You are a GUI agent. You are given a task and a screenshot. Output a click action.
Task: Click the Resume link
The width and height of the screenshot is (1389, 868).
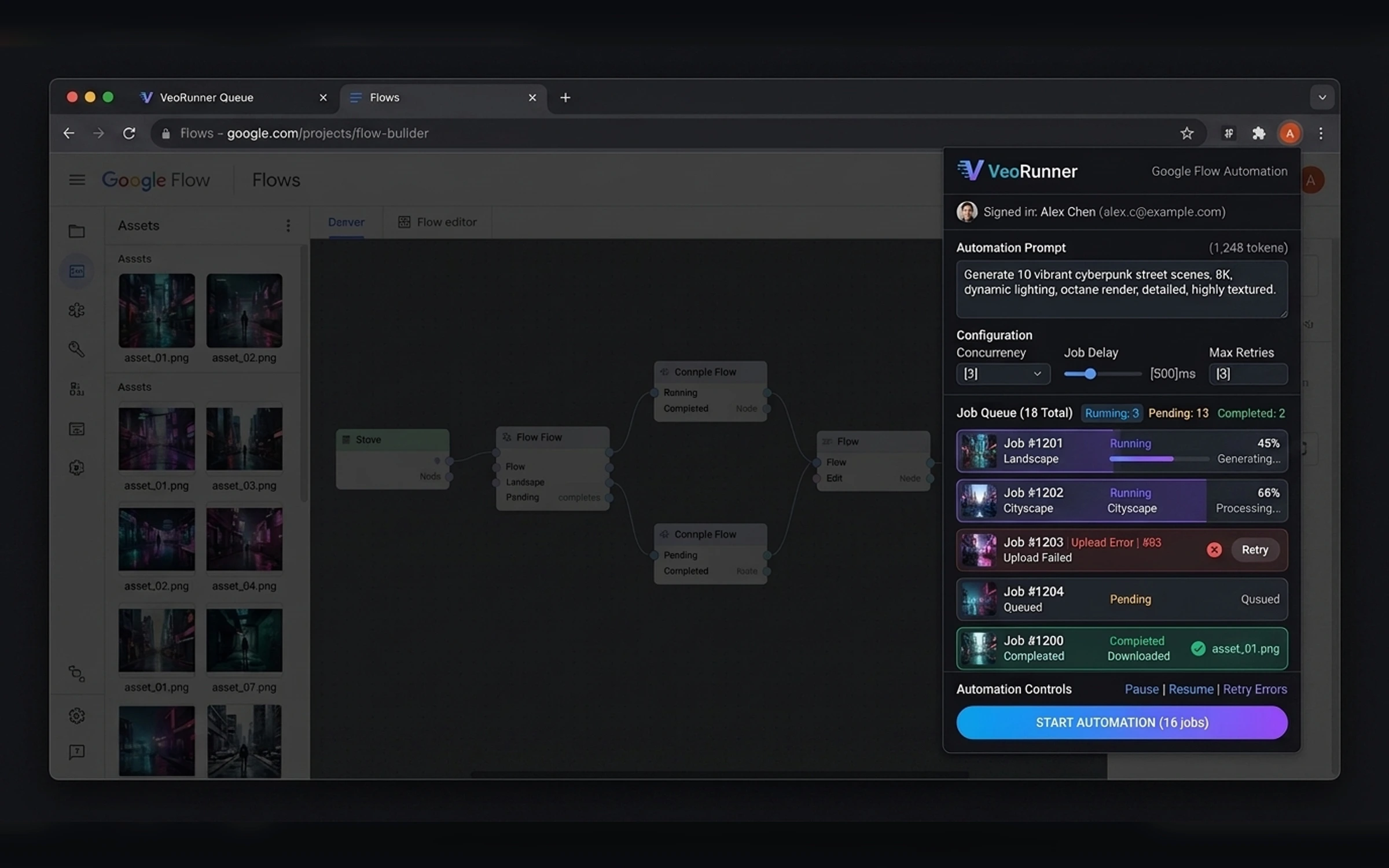tap(1191, 689)
